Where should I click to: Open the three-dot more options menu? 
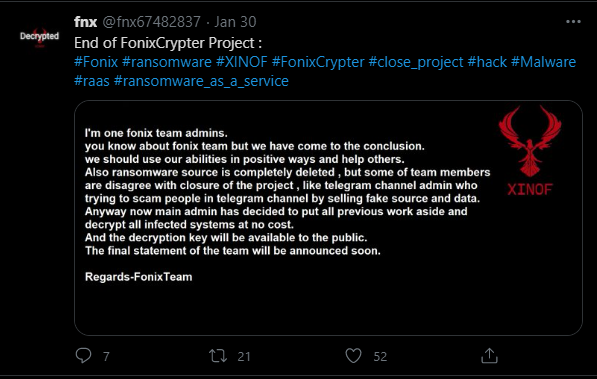pos(573,22)
